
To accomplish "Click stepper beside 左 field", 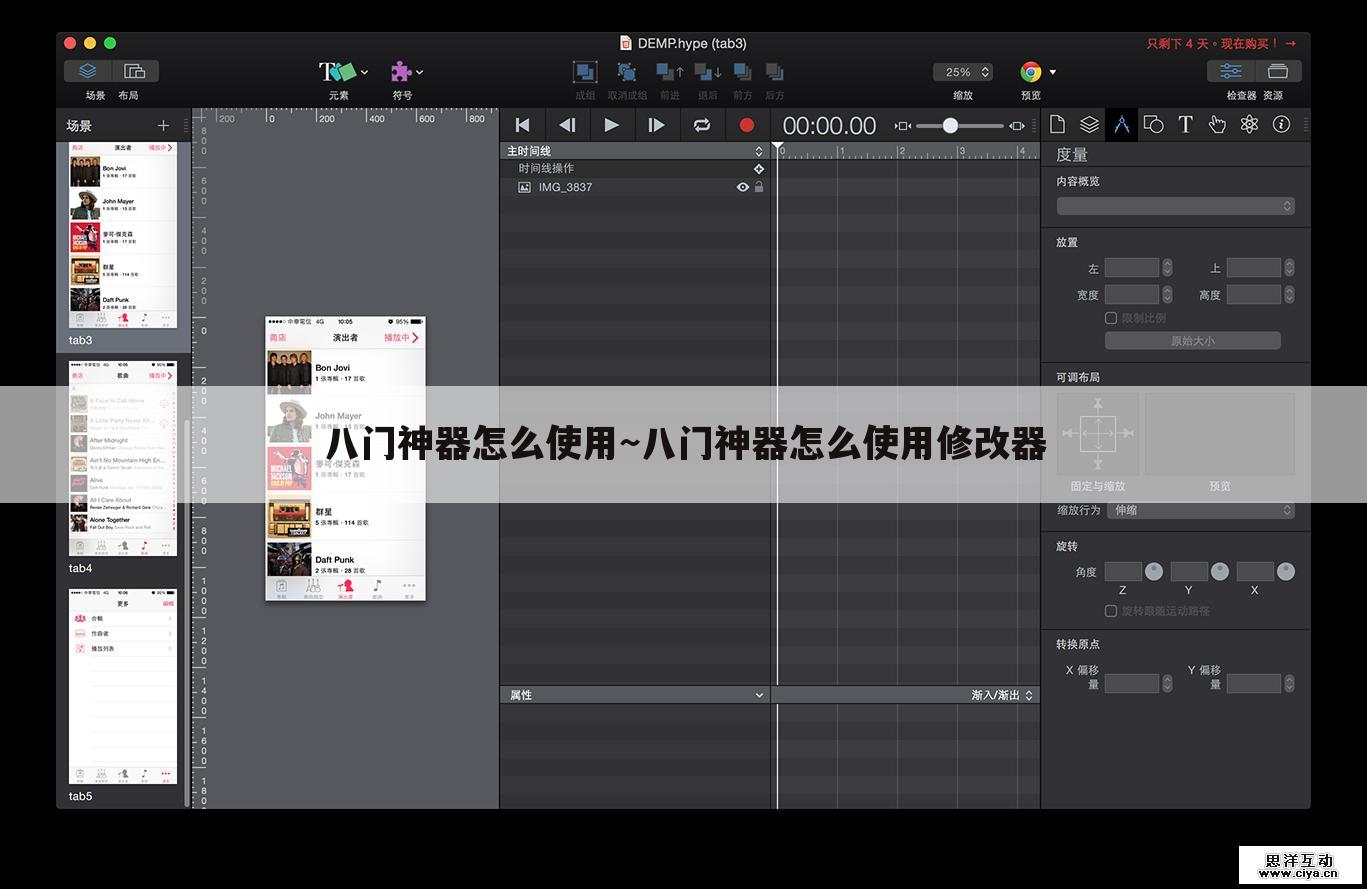I will [1167, 268].
